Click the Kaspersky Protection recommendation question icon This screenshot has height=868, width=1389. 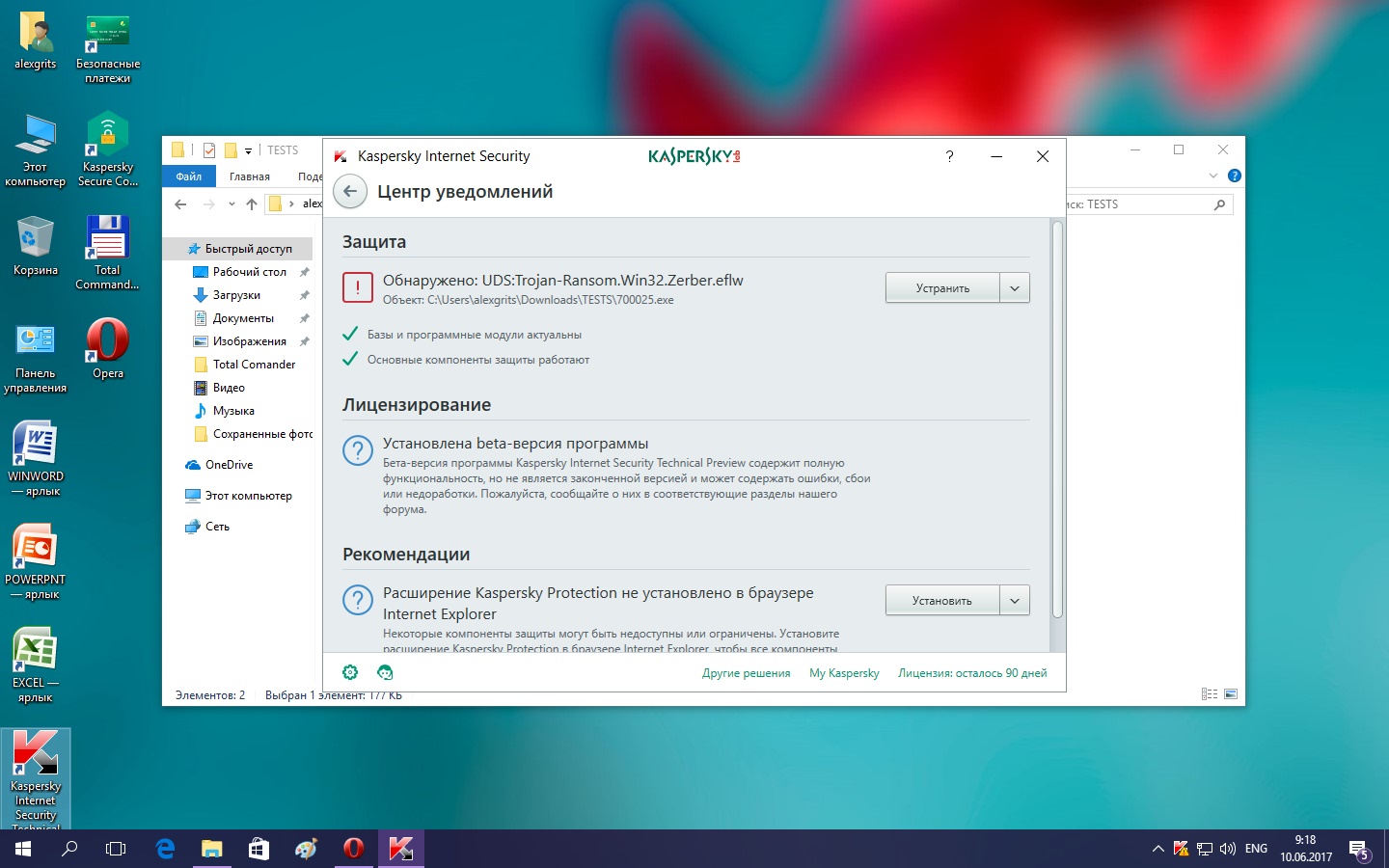358,600
